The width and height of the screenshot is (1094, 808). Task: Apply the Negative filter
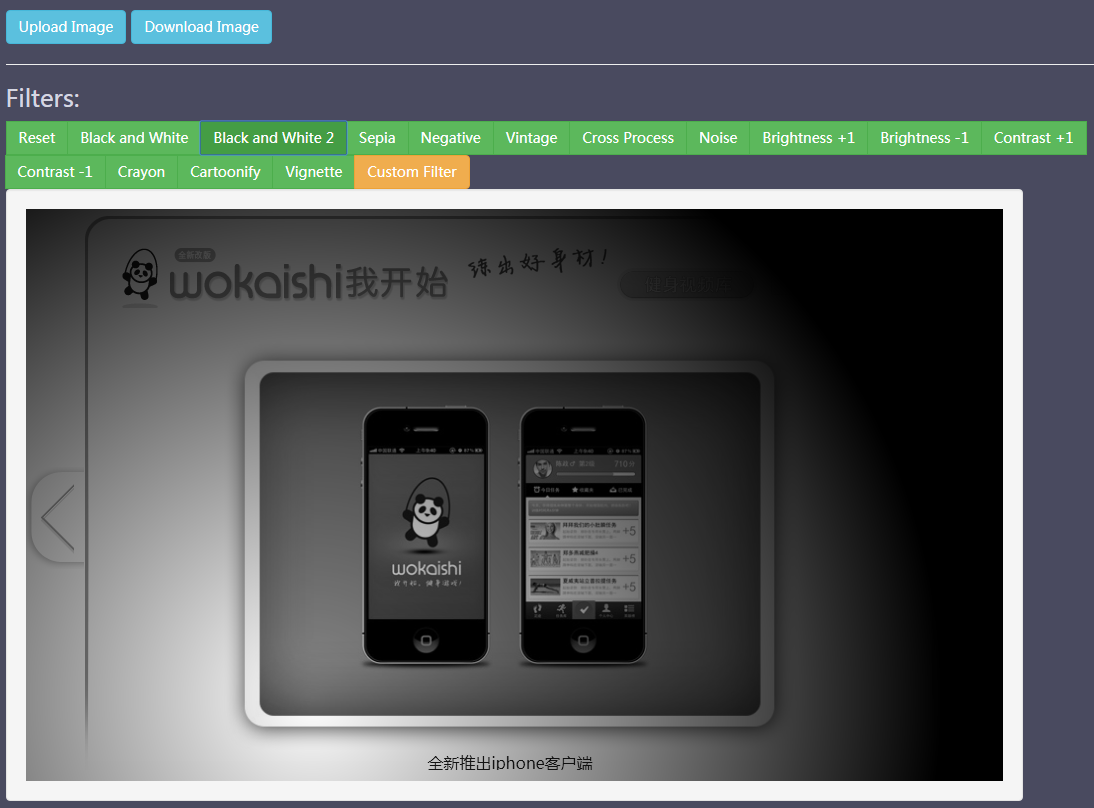tap(451, 138)
